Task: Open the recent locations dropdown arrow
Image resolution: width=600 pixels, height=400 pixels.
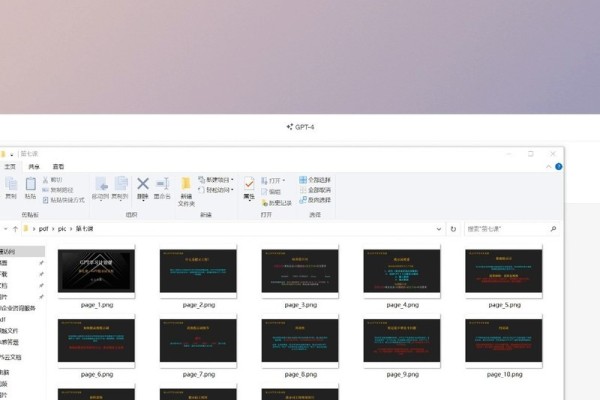Action: click(5, 229)
